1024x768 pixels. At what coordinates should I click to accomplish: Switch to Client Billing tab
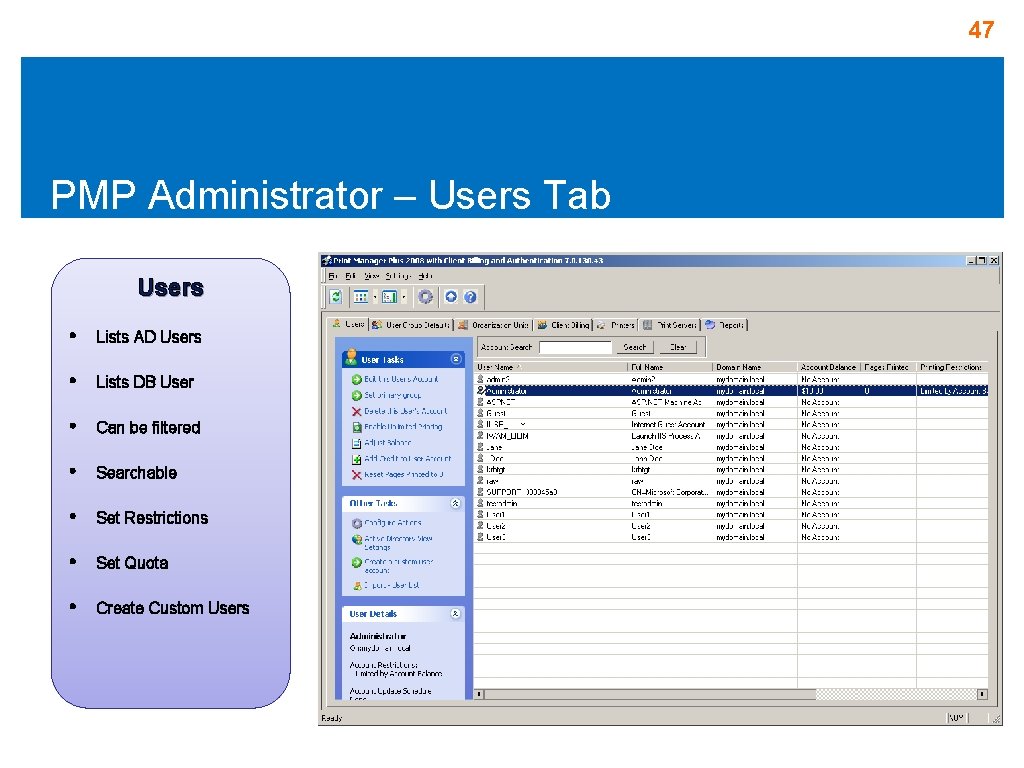click(564, 325)
